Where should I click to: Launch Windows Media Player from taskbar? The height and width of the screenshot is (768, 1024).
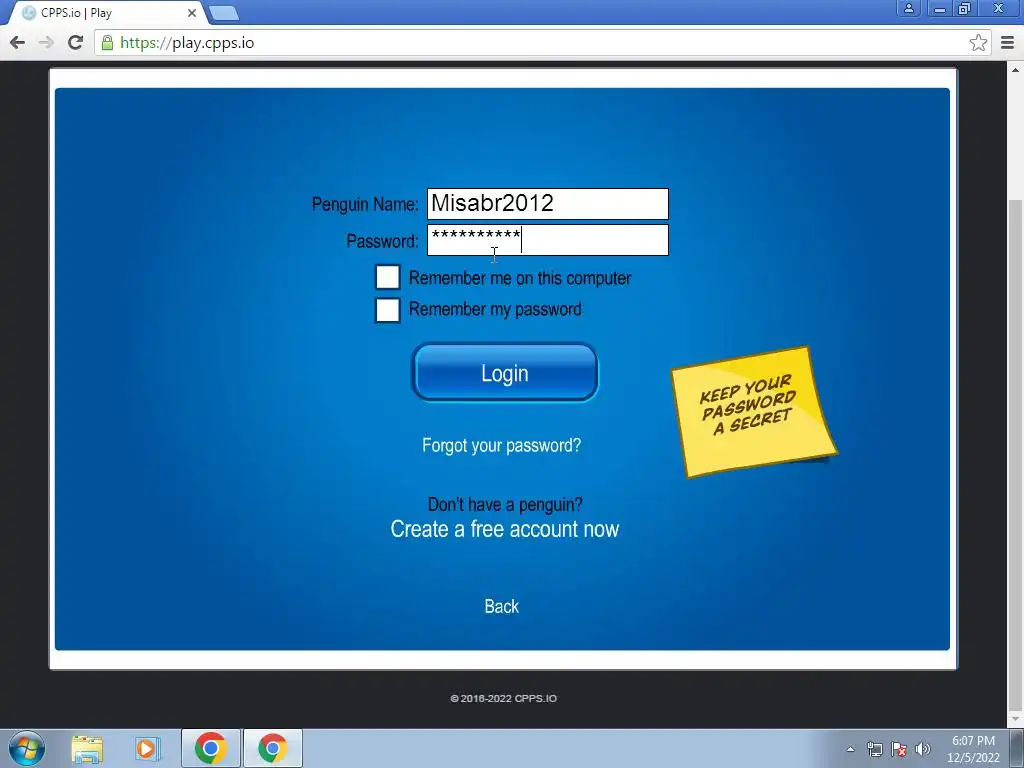[x=148, y=748]
